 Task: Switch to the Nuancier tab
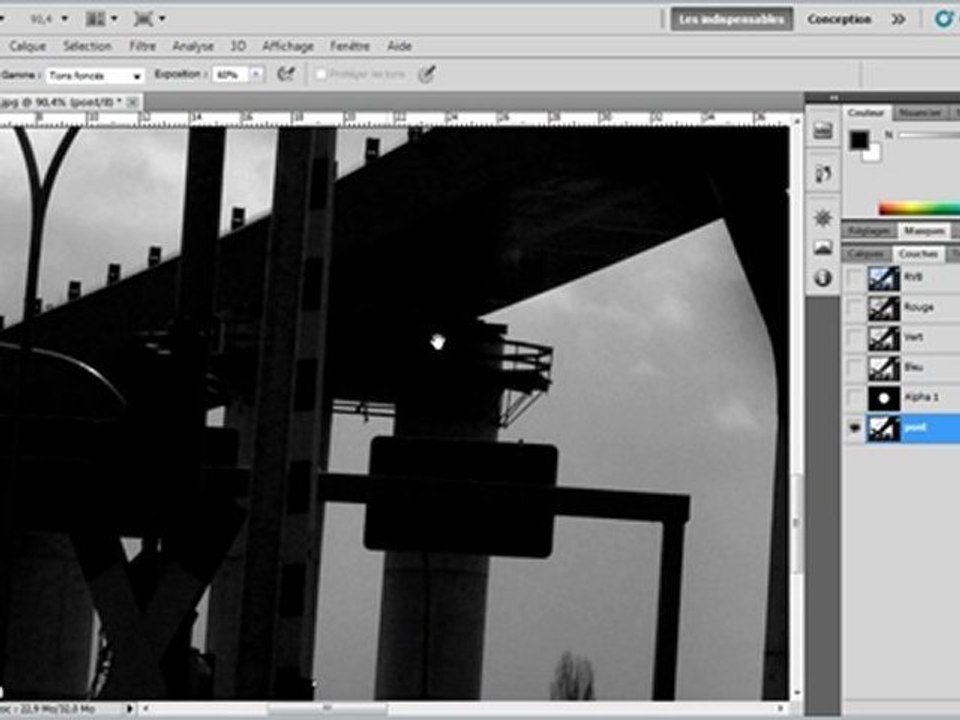(920, 113)
